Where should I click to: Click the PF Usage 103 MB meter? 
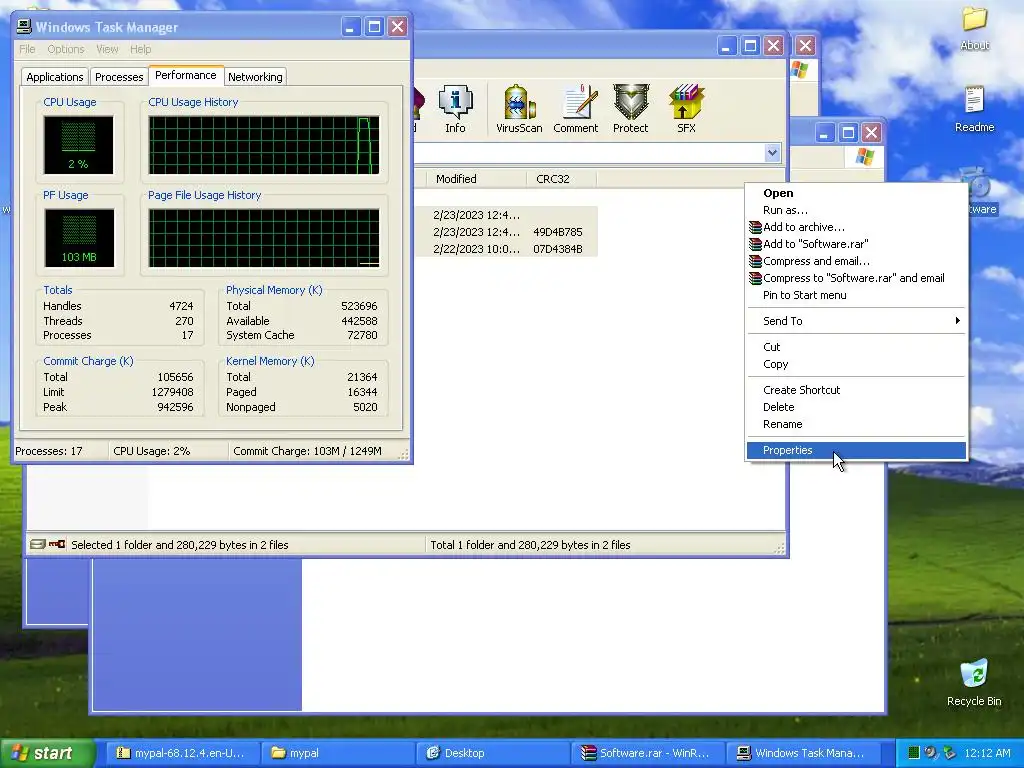click(x=79, y=238)
